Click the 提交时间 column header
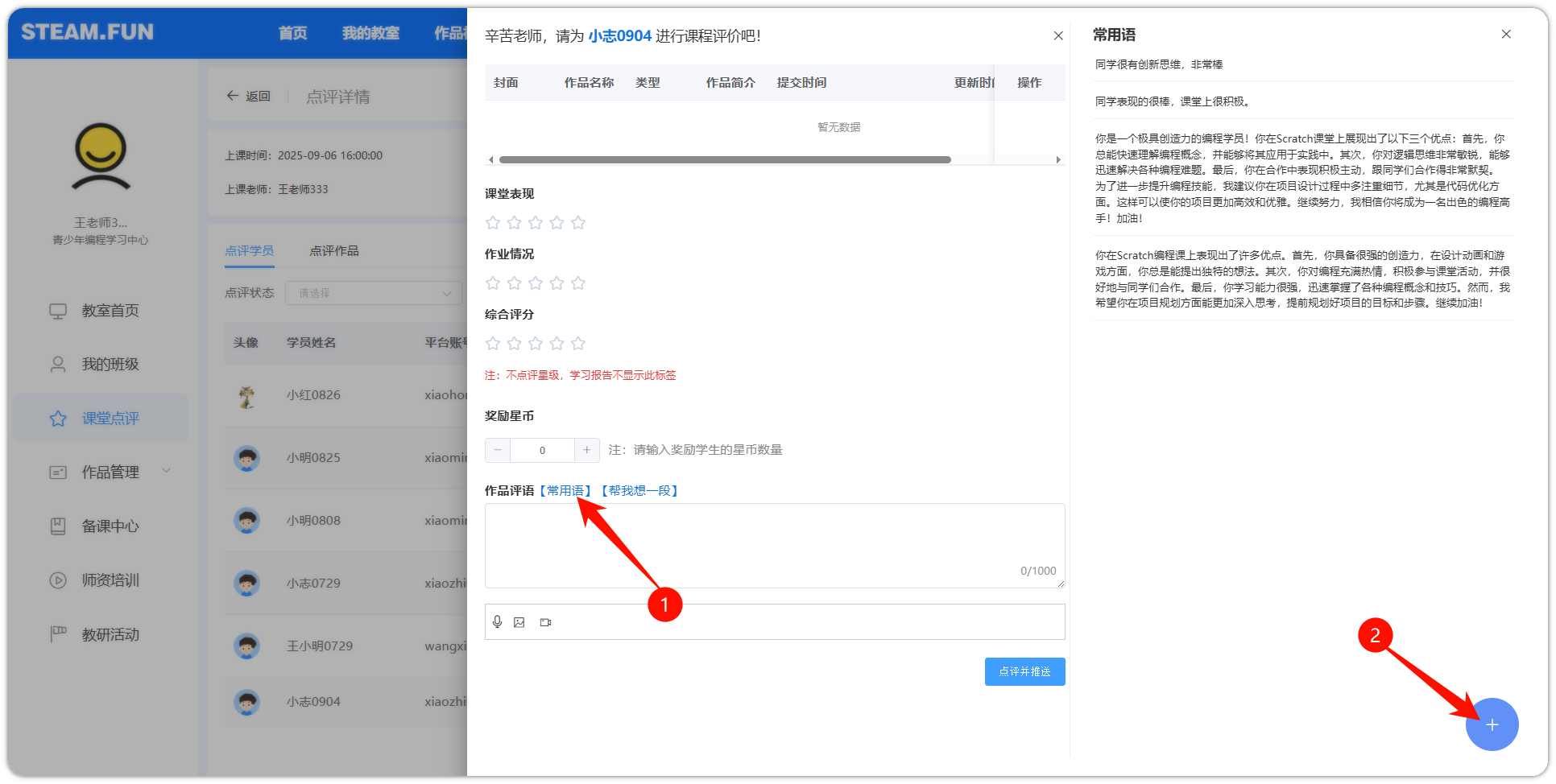1556x784 pixels. point(801,83)
